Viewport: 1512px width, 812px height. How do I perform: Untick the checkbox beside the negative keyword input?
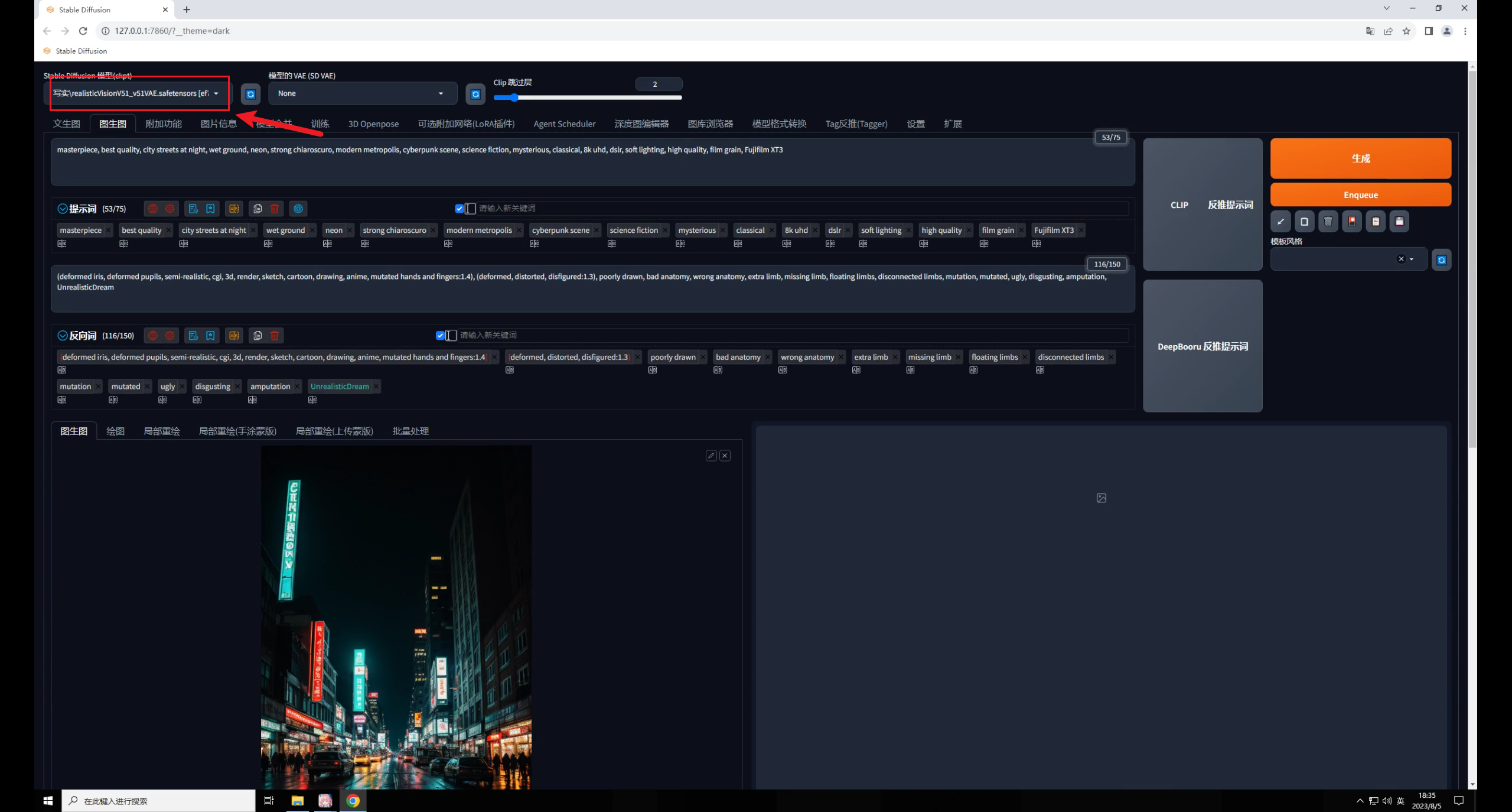440,336
